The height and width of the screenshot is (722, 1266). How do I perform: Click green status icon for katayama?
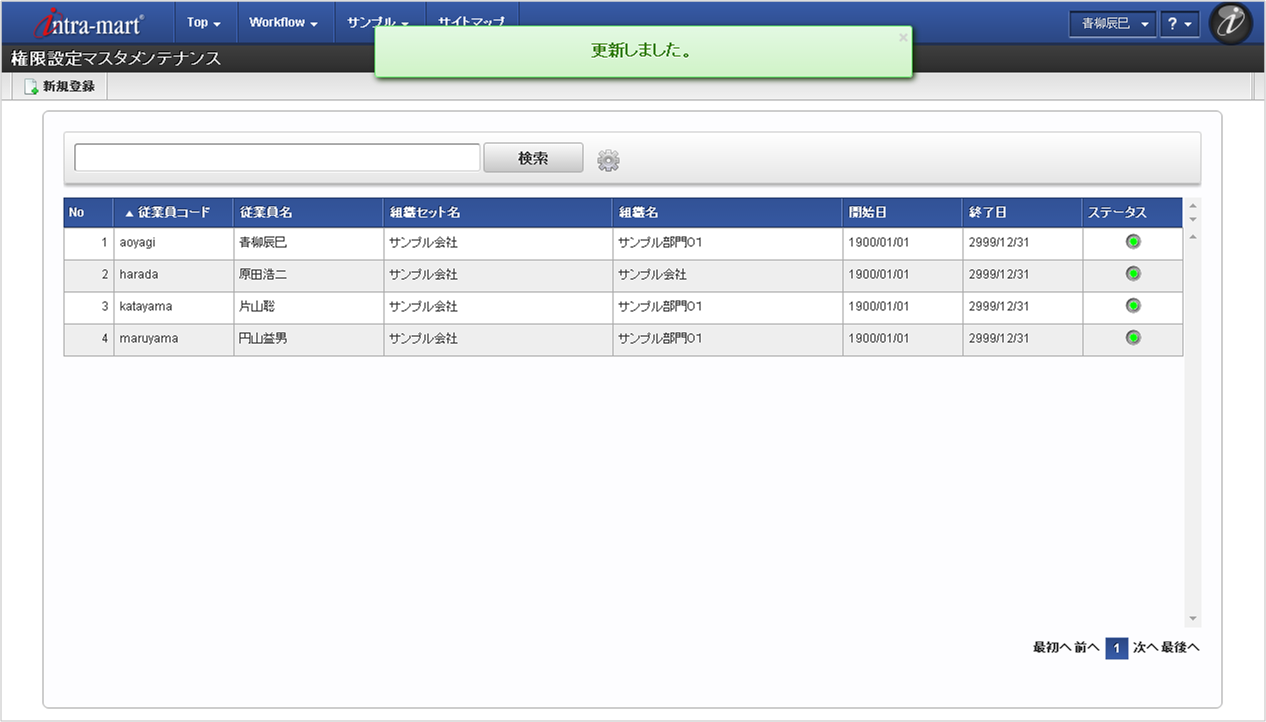tap(1133, 306)
